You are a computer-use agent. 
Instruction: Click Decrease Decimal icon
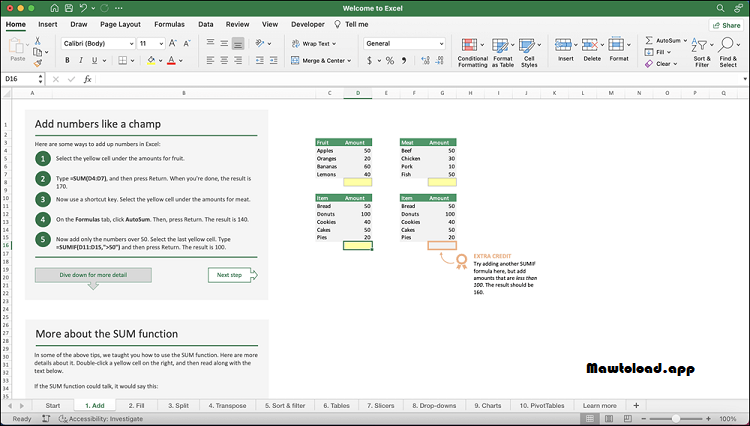pos(440,61)
